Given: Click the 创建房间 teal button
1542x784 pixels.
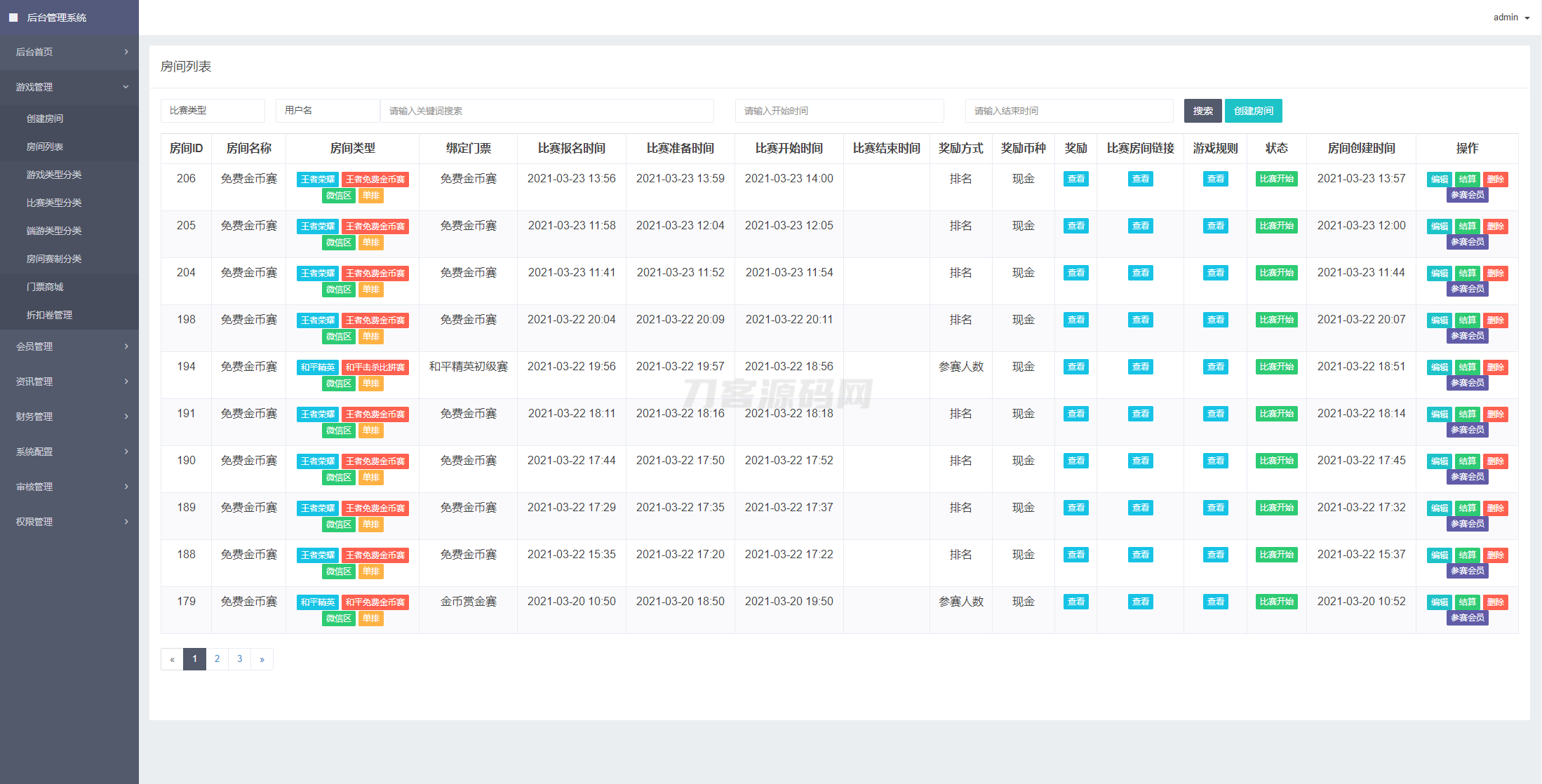Looking at the screenshot, I should coord(1254,111).
